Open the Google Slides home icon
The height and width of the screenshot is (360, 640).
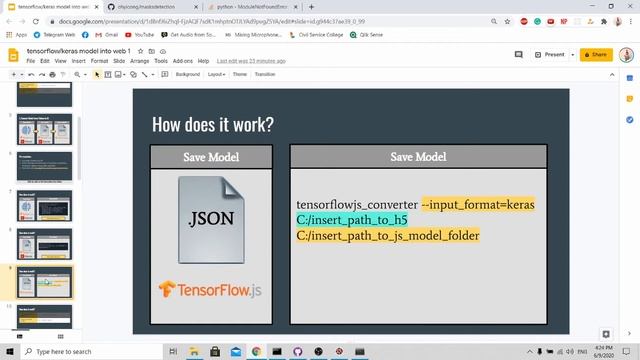tap(13, 55)
